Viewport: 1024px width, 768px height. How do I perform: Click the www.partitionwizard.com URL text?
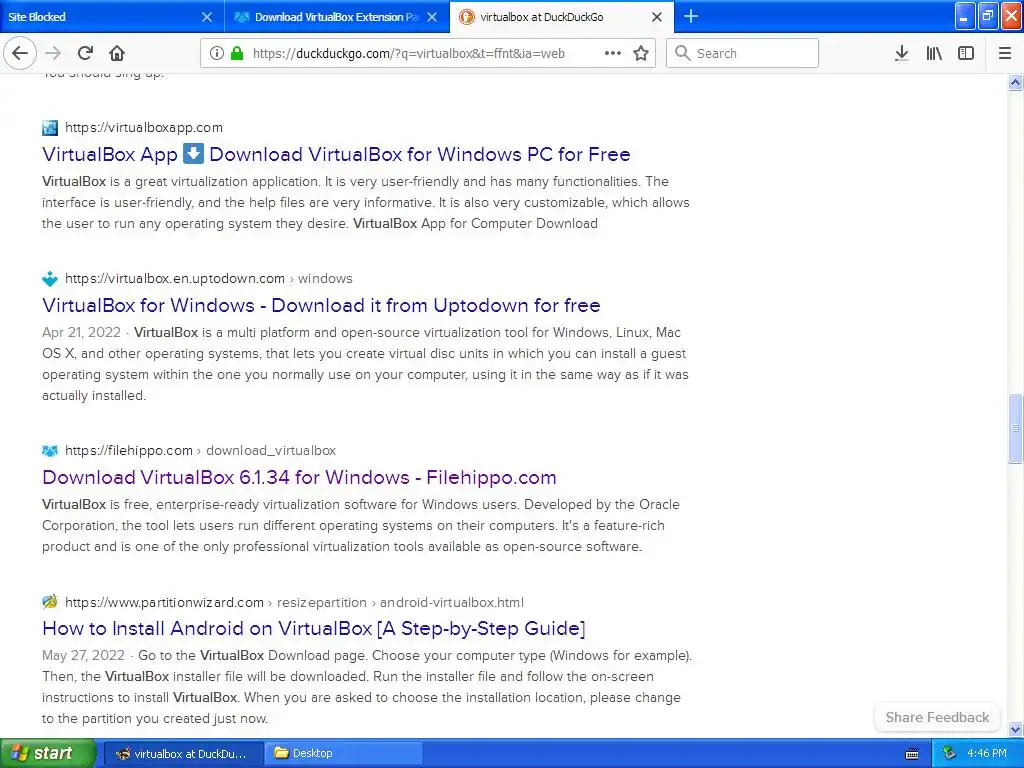(x=164, y=602)
